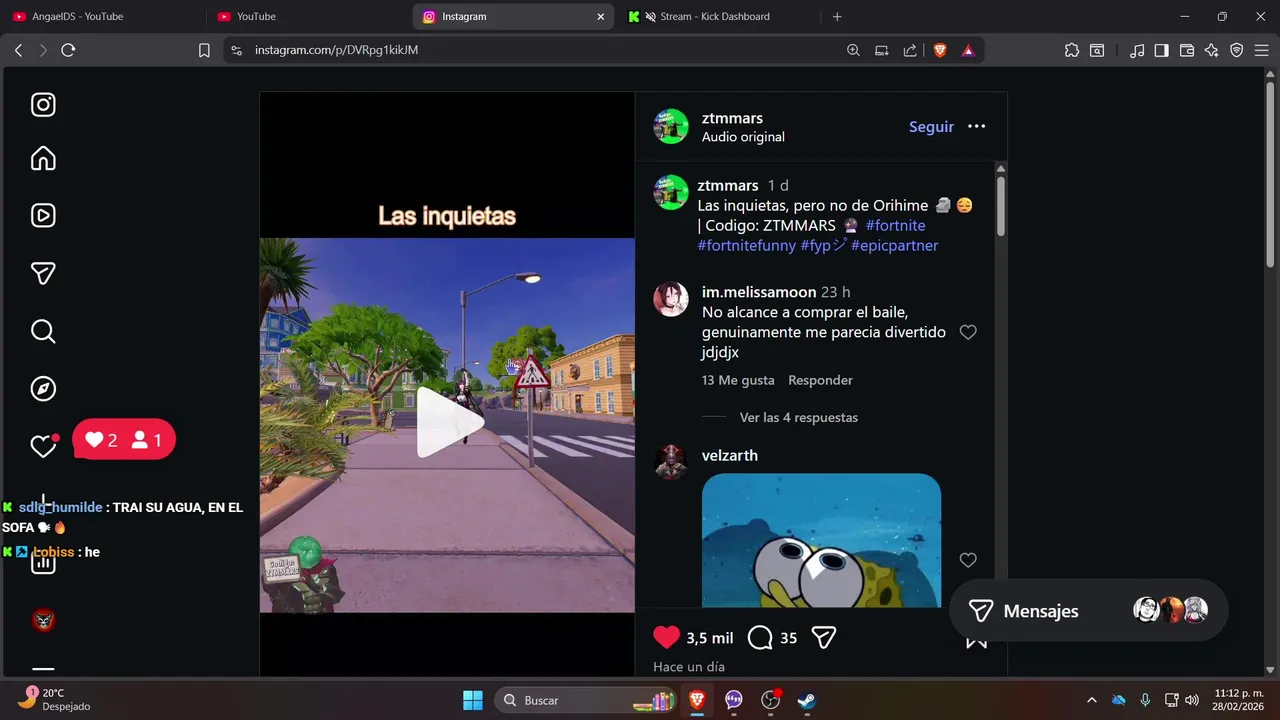Open the zoom magnifier icon in the address bar
The image size is (1280, 720).
[853, 50]
